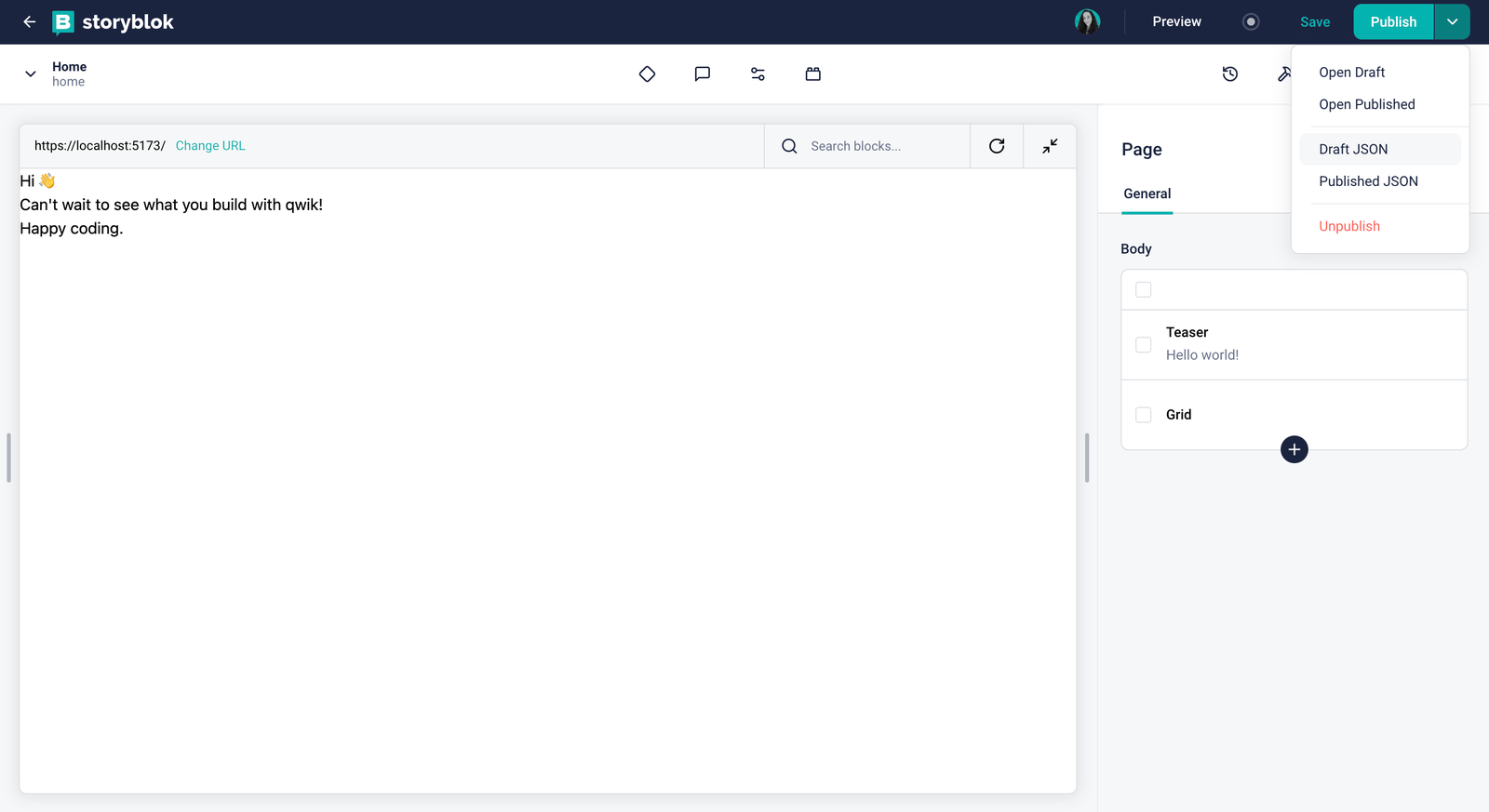Viewport: 1489px width, 812px height.
Task: Open the Teaser block
Action: 1294,345
